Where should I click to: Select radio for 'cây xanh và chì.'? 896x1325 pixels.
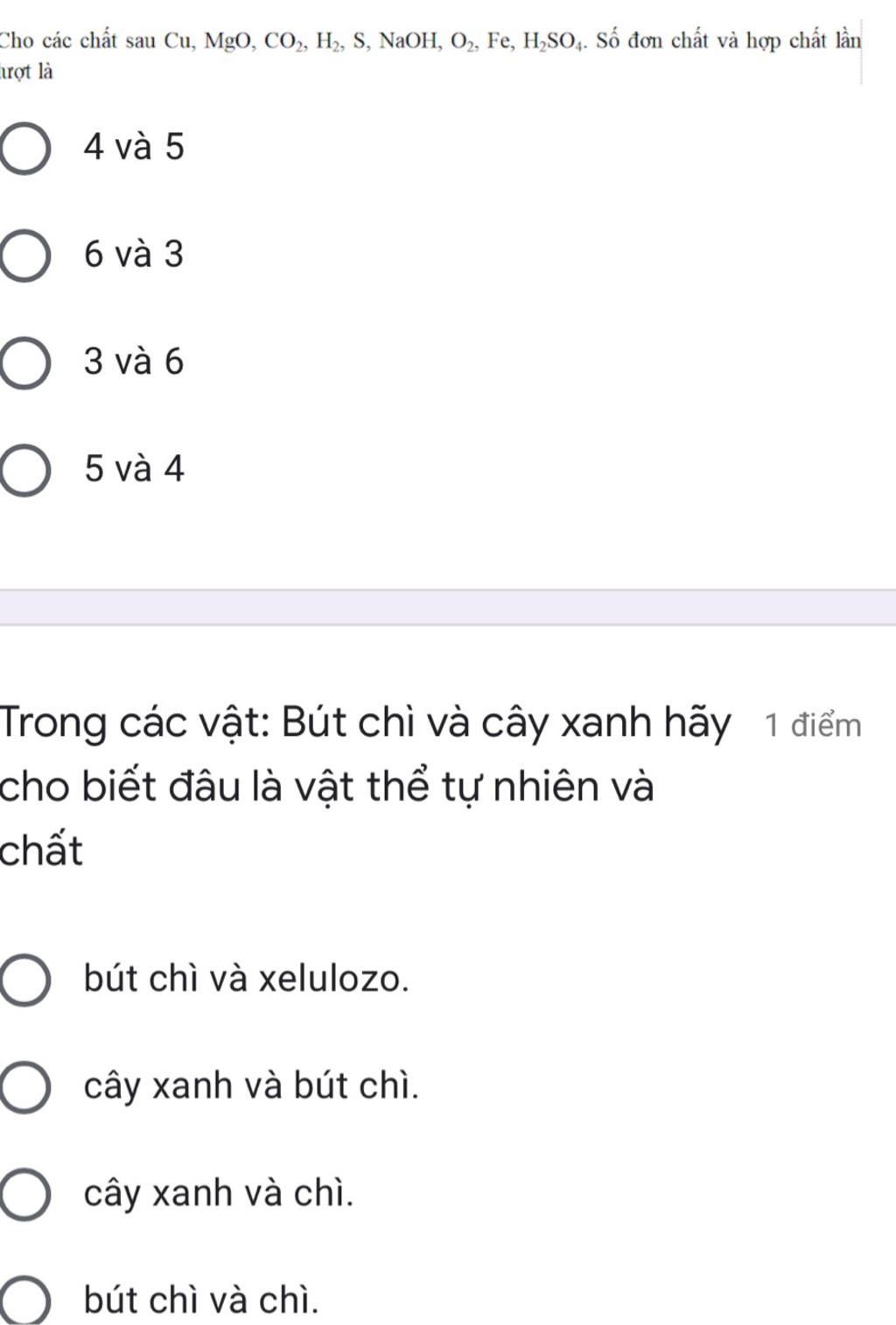pyautogui.click(x=24, y=1195)
